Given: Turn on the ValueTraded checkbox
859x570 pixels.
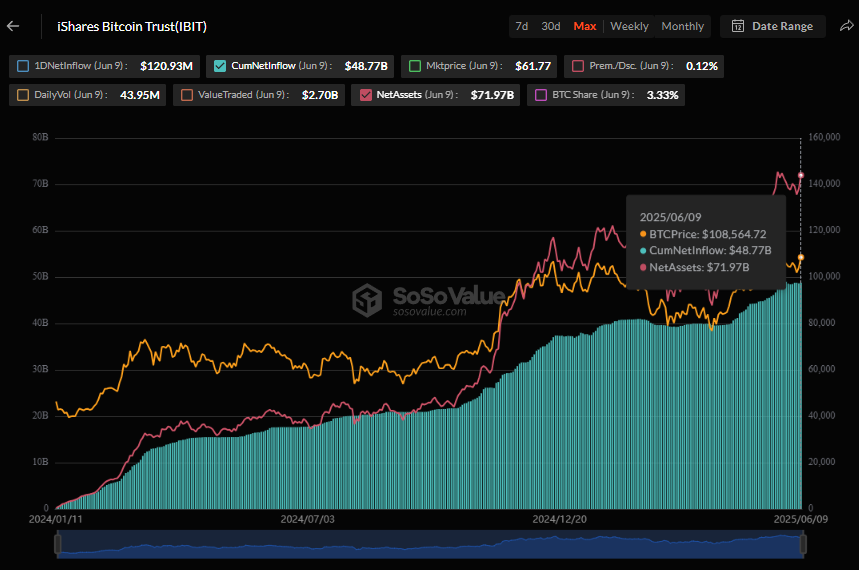Looking at the screenshot, I should (x=187, y=95).
